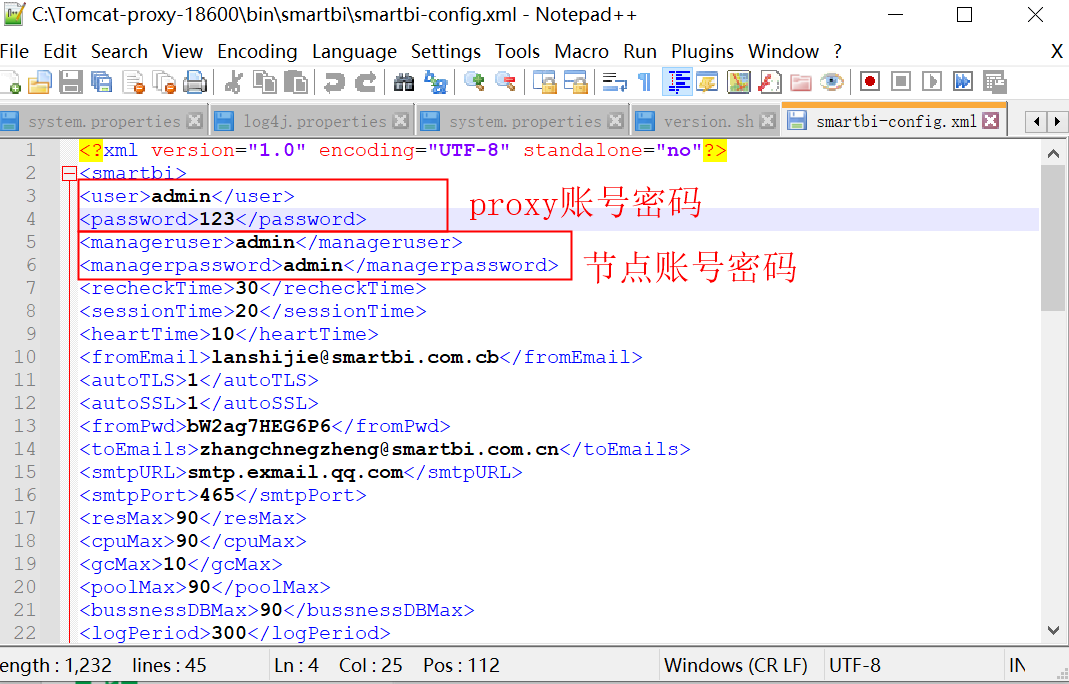Switch to the log4j.properties tab
Image resolution: width=1069 pixels, height=684 pixels.
(314, 121)
